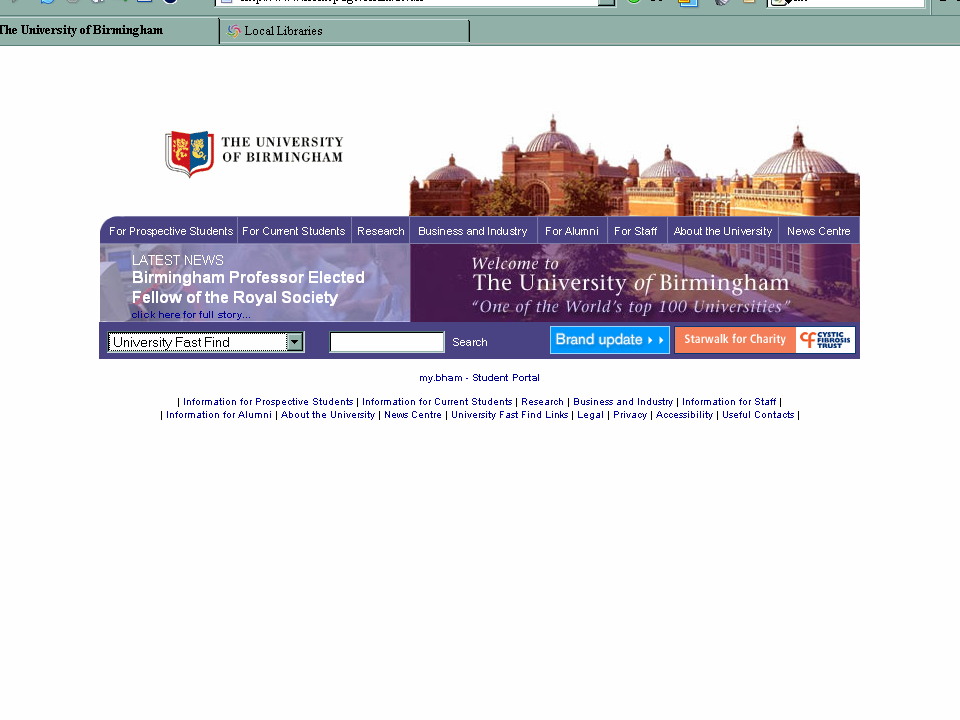Click the Birmingham Professor Elected headline
Viewport: 960px width, 720px height.
248,287
